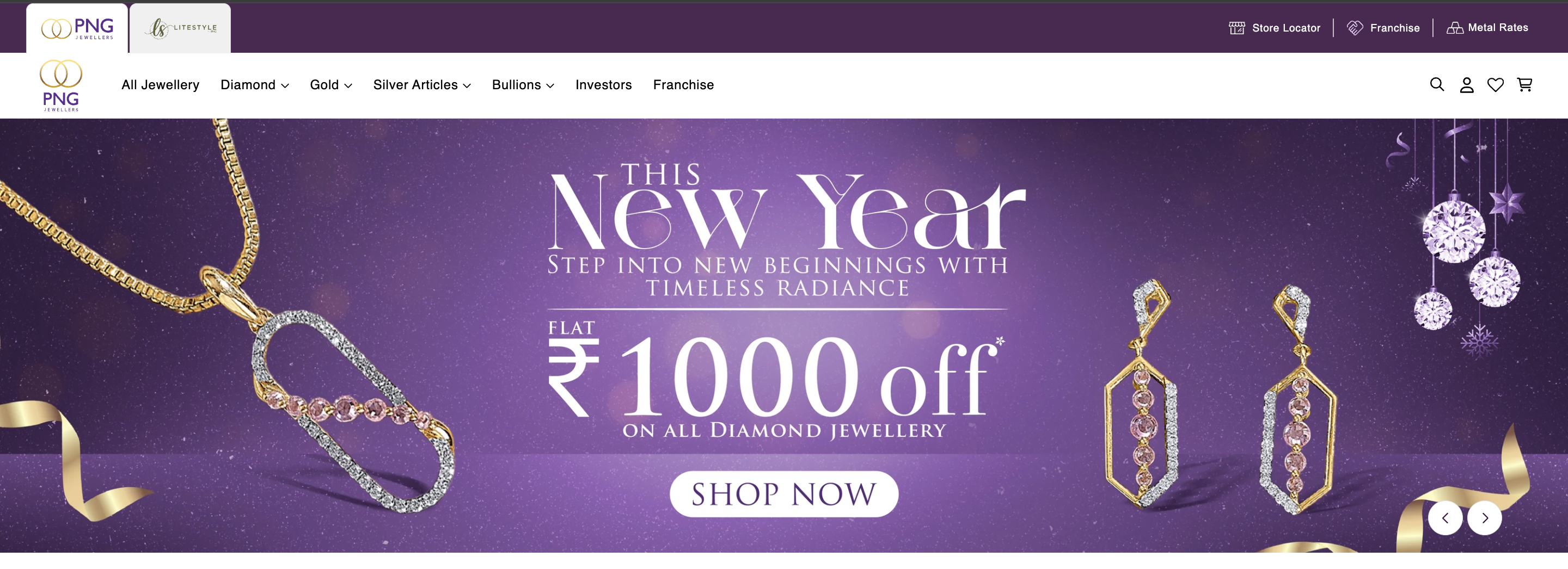
Task: Open the Investors page link
Action: click(603, 85)
